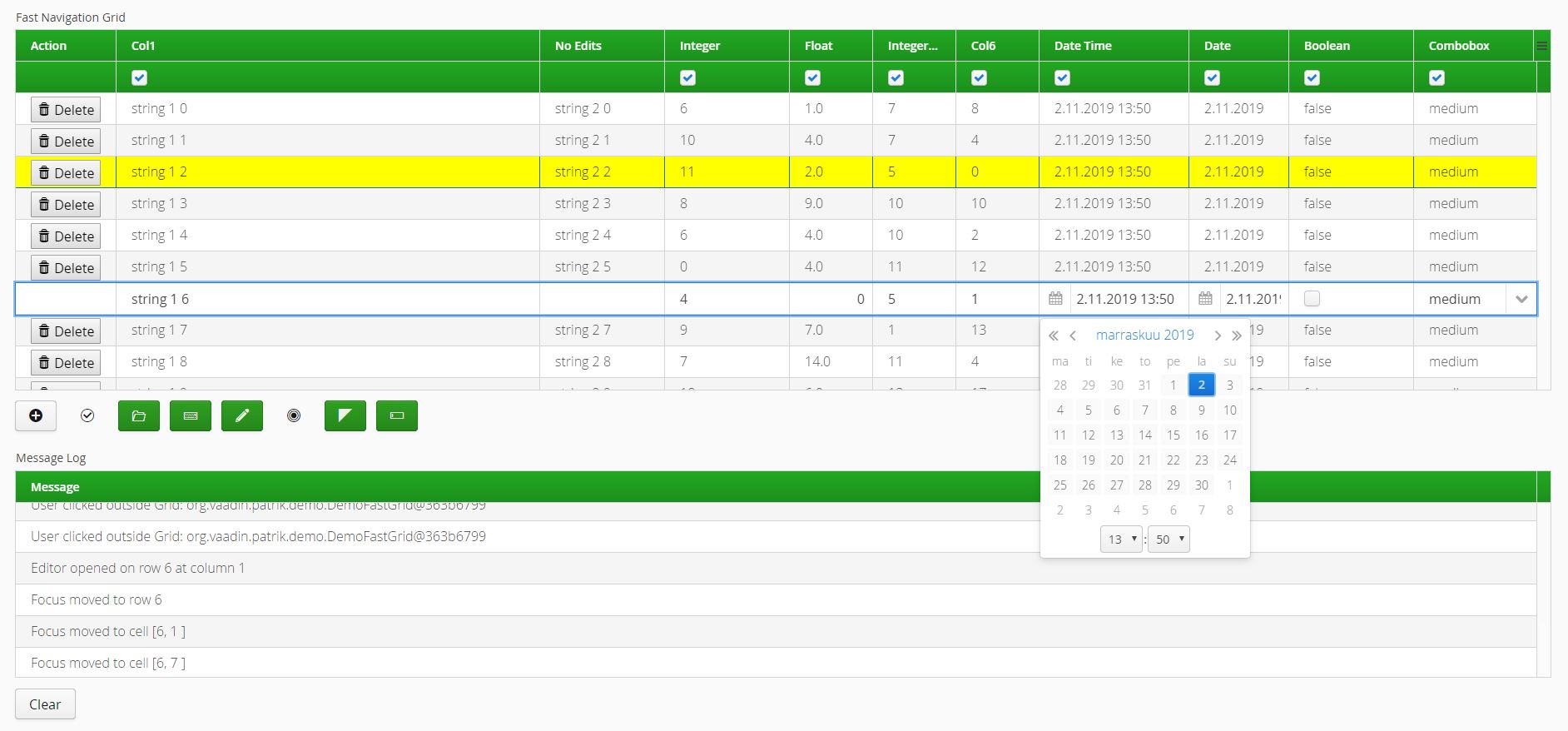
Task: Open the hour dropdown showing 13
Action: pyautogui.click(x=1121, y=539)
